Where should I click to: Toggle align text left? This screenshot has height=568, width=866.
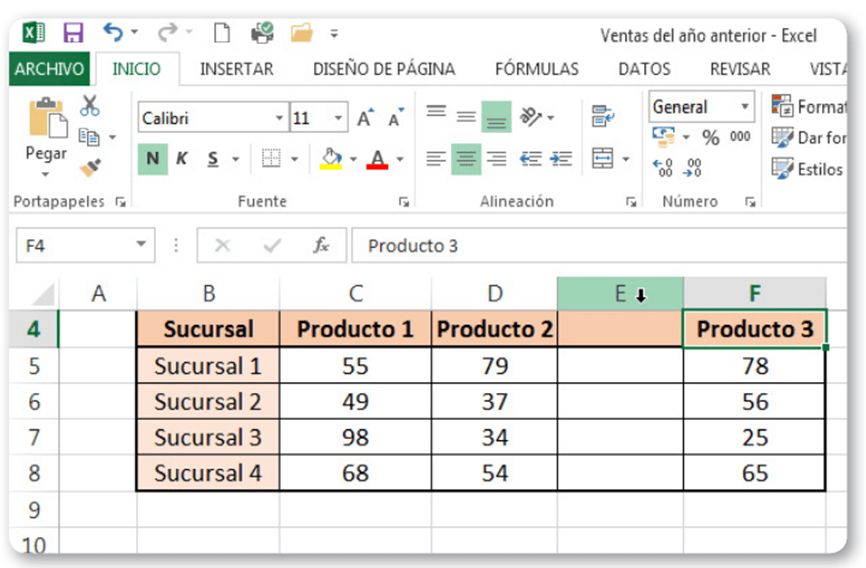click(436, 159)
